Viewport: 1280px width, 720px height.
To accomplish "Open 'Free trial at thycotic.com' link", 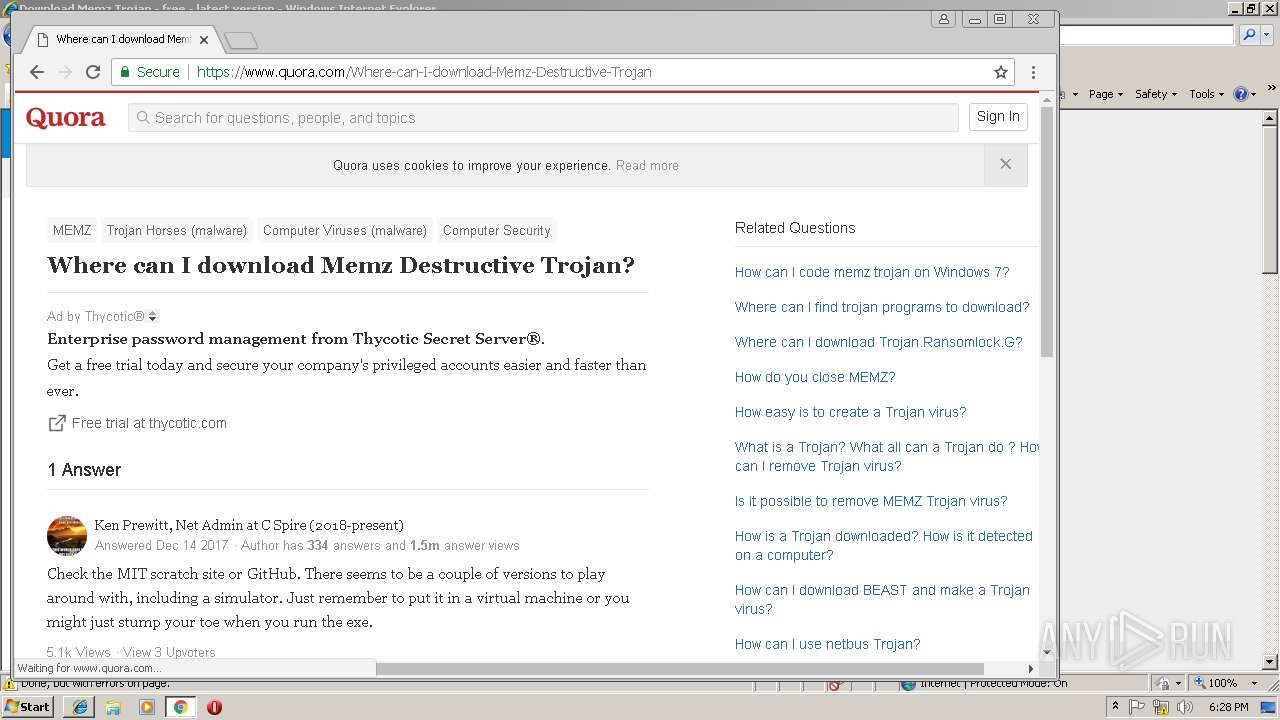I will click(149, 423).
